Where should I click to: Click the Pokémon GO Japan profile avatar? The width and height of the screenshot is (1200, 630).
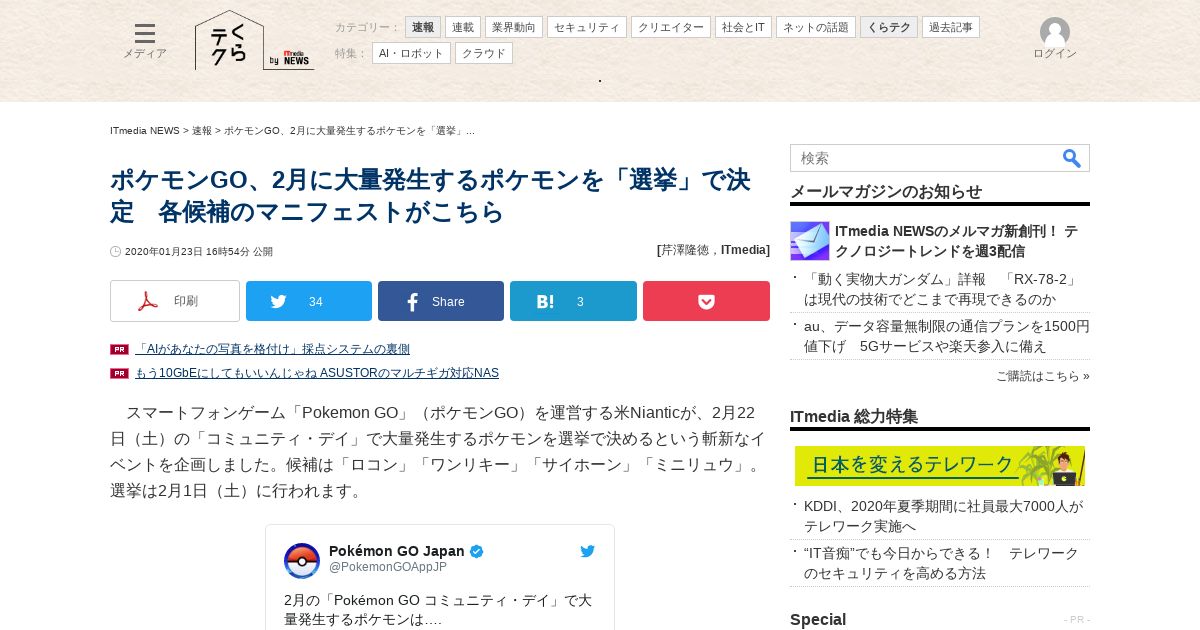click(302, 561)
